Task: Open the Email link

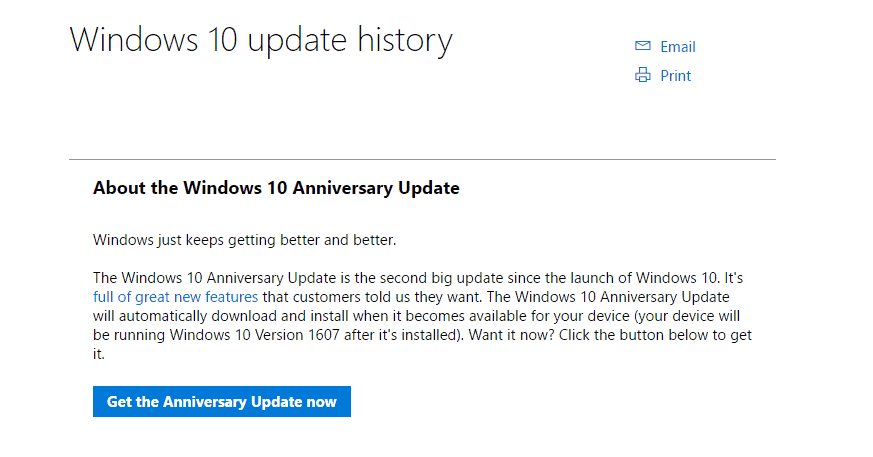Action: pos(678,47)
